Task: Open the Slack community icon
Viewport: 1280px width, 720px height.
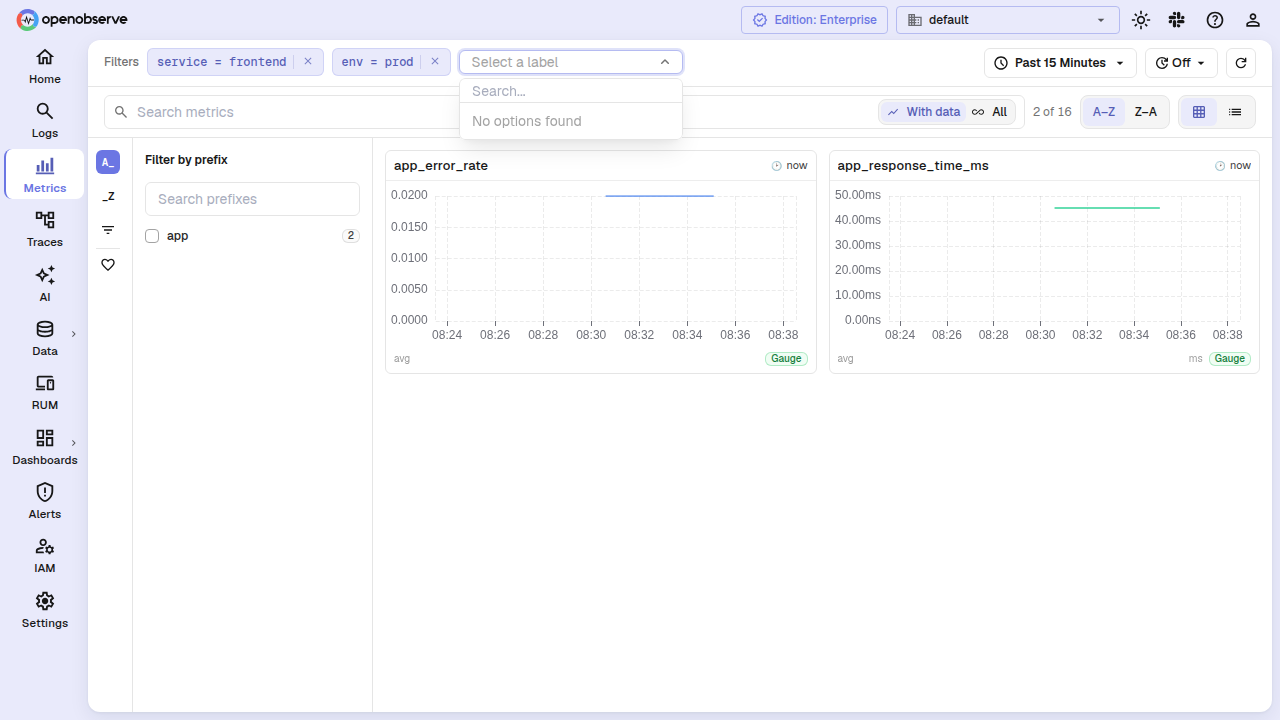Action: [x=1177, y=20]
